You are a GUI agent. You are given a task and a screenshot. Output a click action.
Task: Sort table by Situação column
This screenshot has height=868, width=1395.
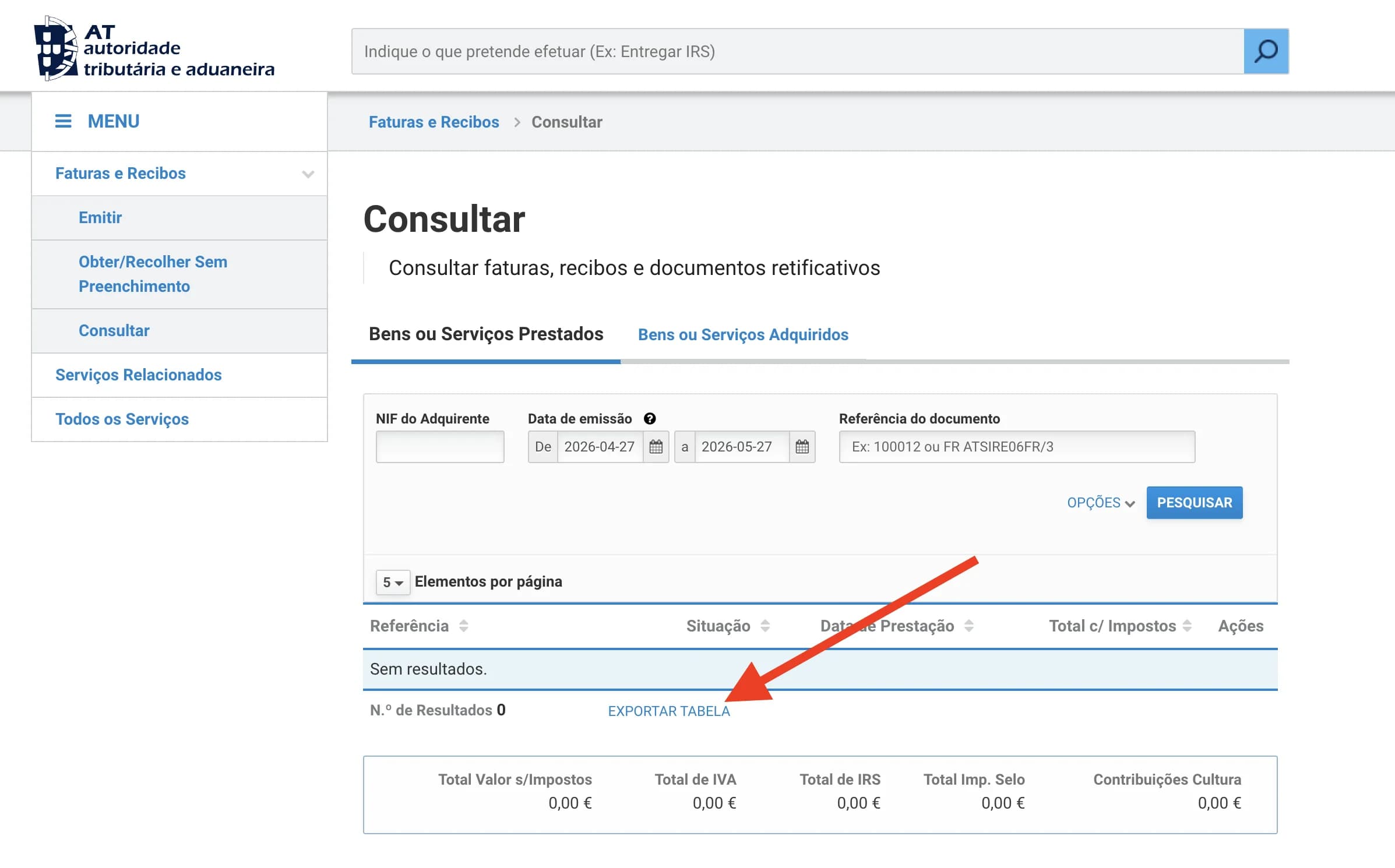[765, 626]
